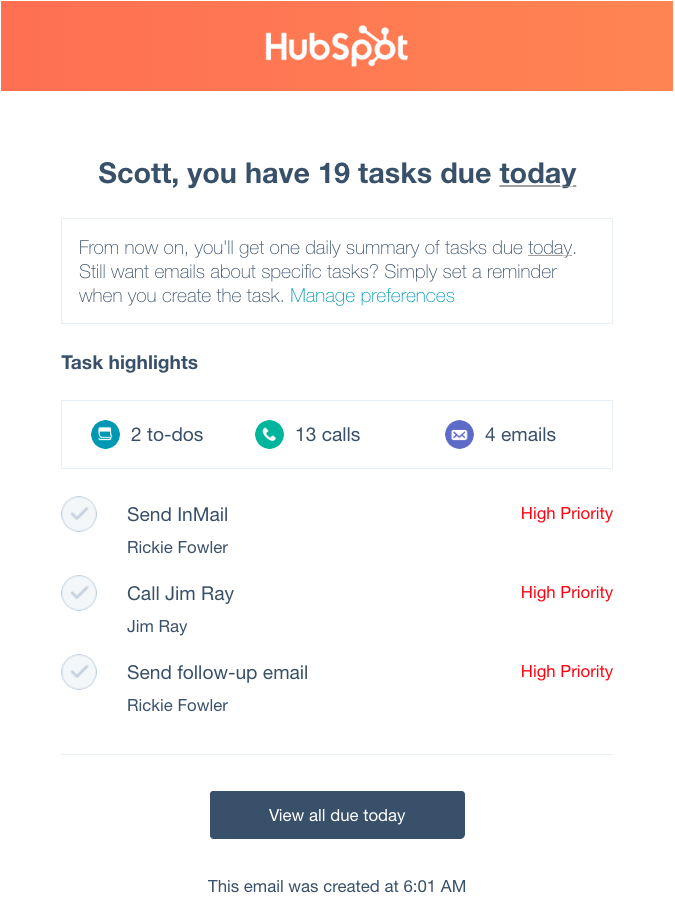The height and width of the screenshot is (910, 675).
Task: Mark Send InMail task as complete
Action: click(x=79, y=514)
